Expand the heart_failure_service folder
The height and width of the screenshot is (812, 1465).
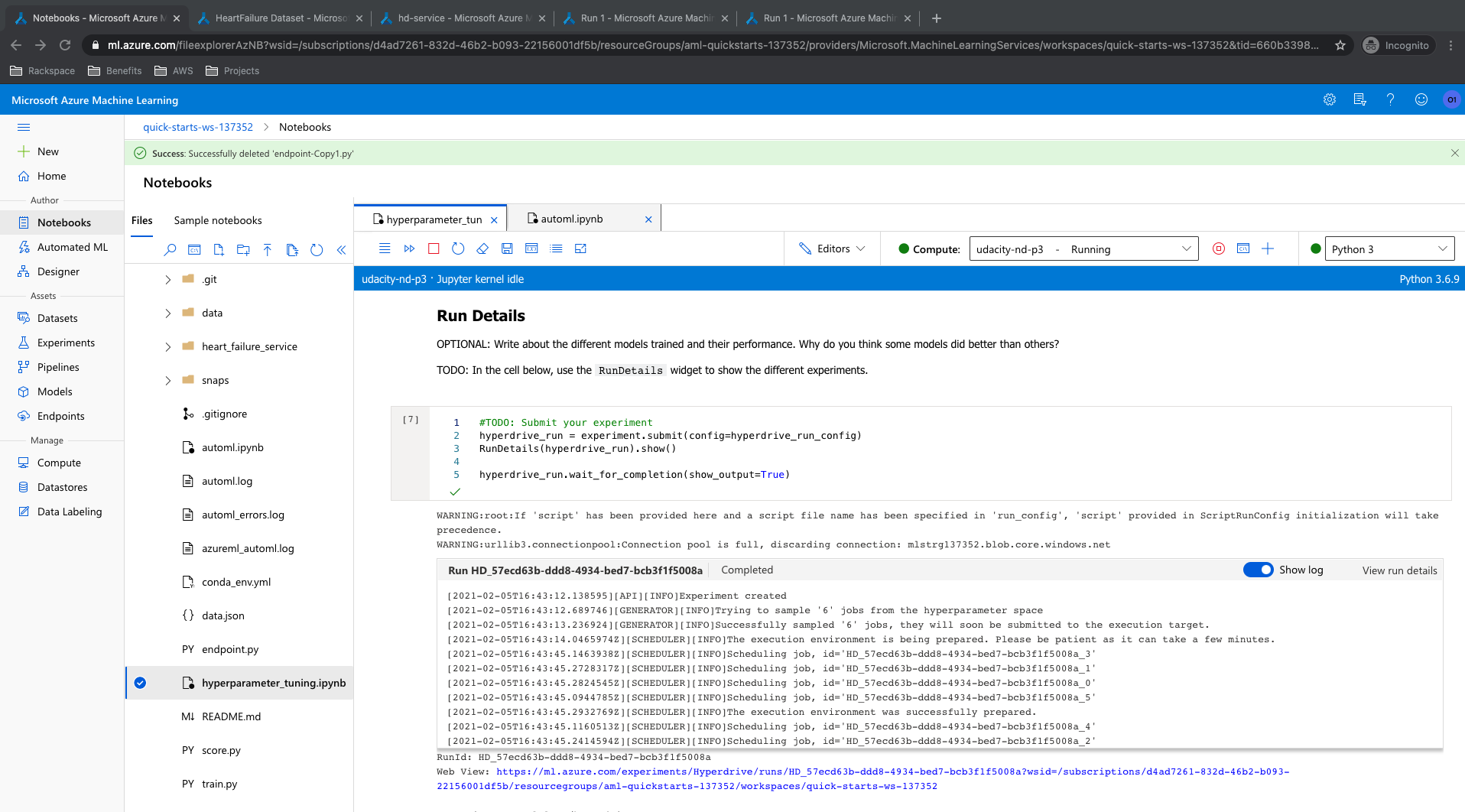167,347
